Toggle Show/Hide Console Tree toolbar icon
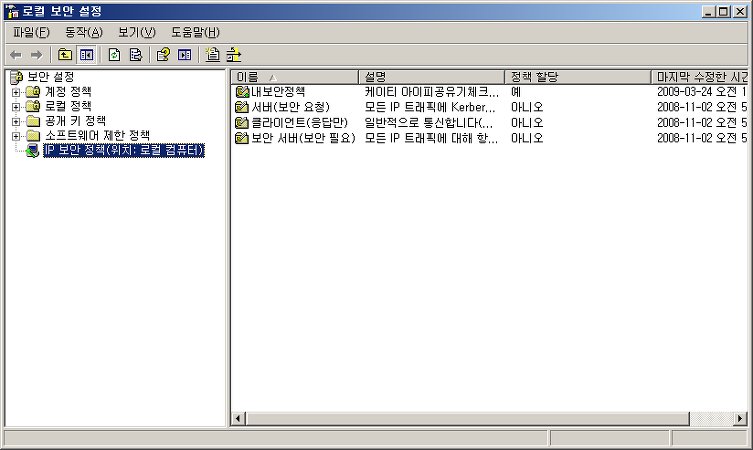The height and width of the screenshot is (450, 753). (x=86, y=54)
